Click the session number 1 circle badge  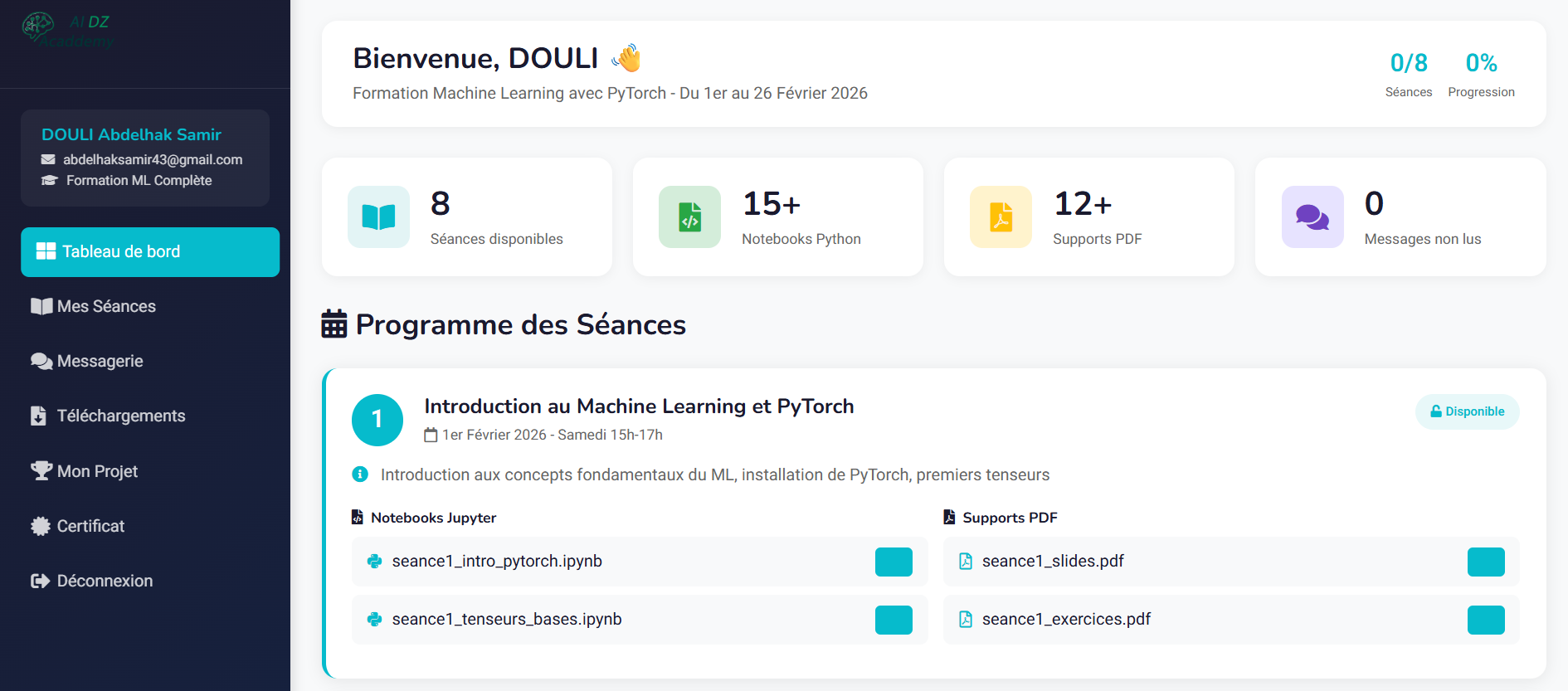tap(377, 420)
